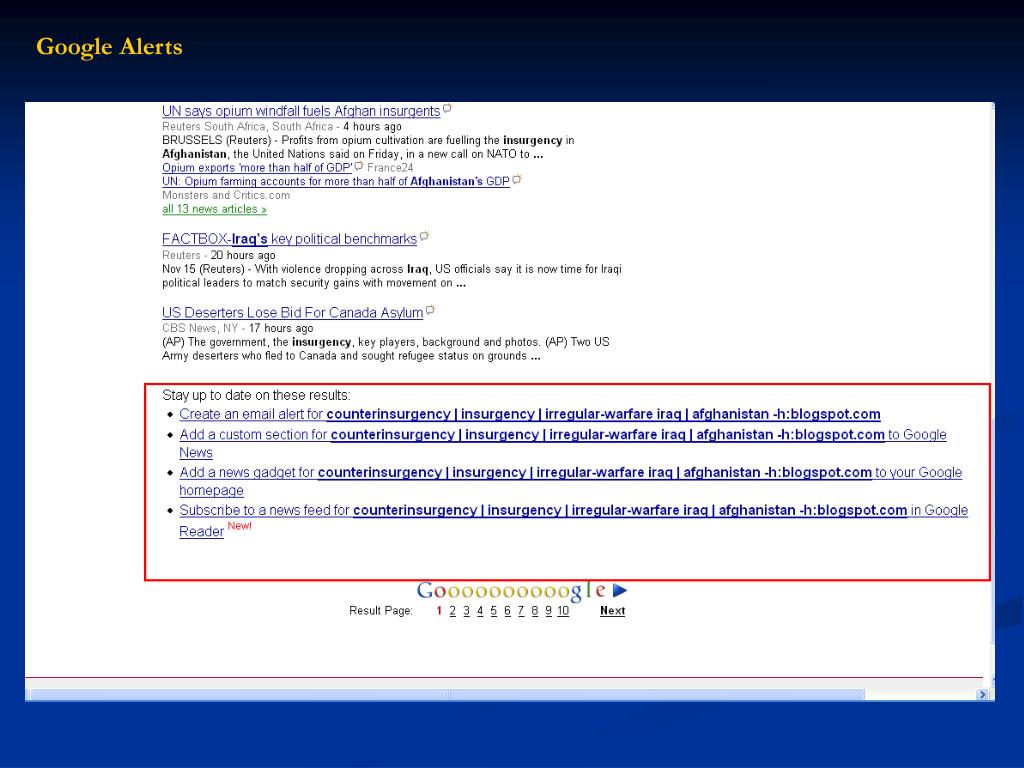Click the horizontal scrollbar thumb
The height and width of the screenshot is (768, 1024).
(x=447, y=695)
